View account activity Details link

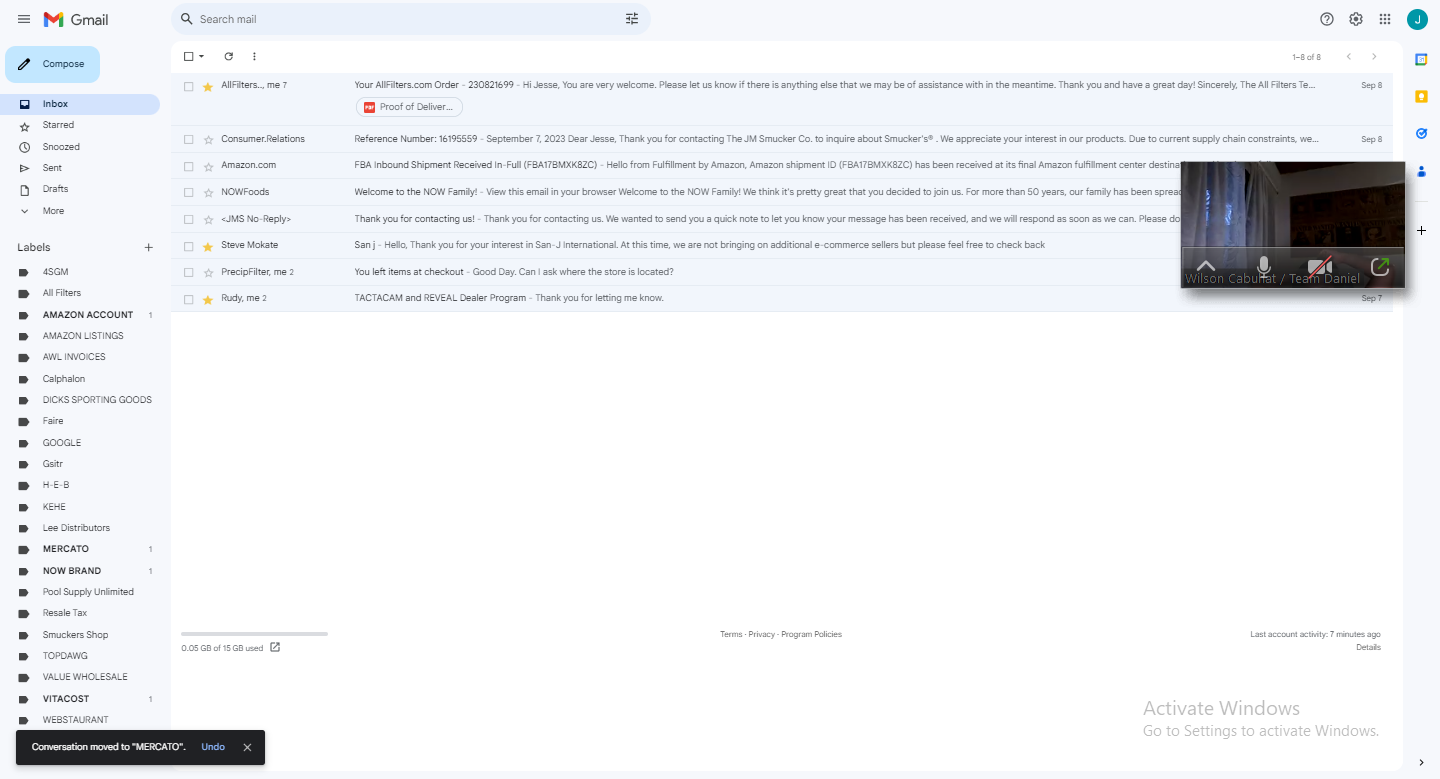tap(1368, 647)
